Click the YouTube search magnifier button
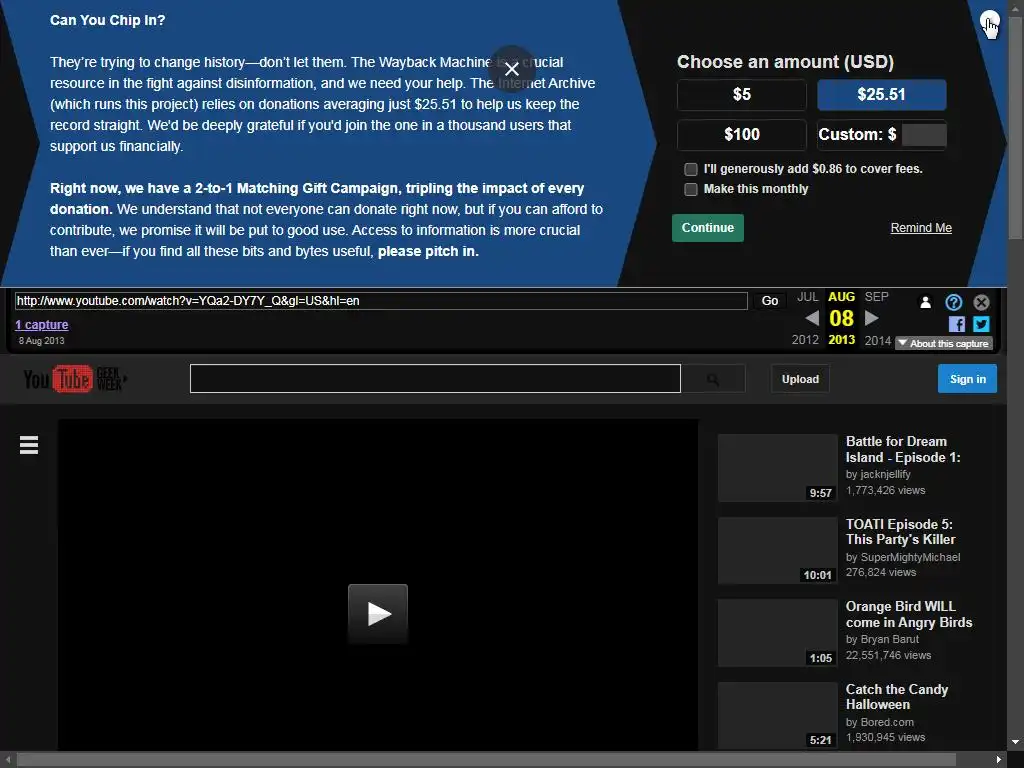Viewport: 1024px width, 768px height. (x=712, y=379)
